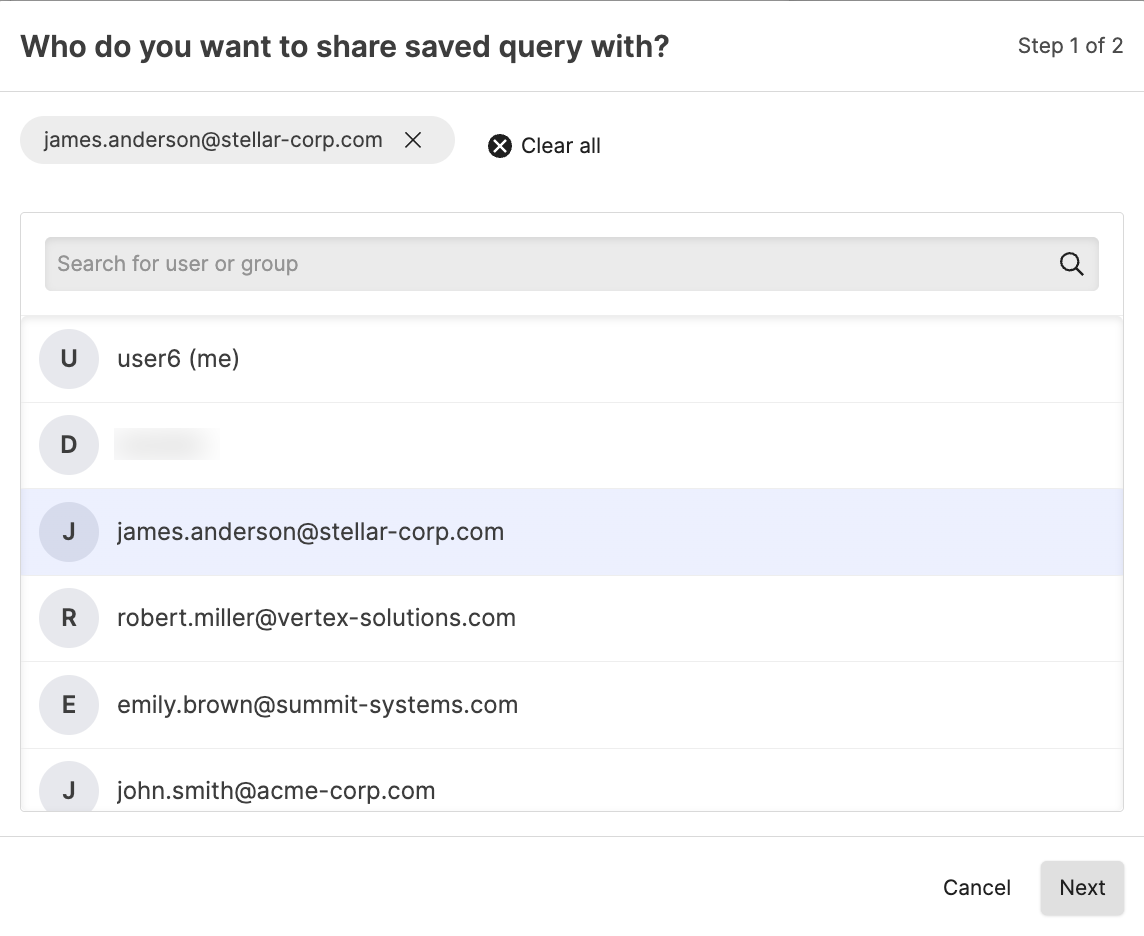Click the search magnifier icon
The height and width of the screenshot is (936, 1144).
(1071, 264)
